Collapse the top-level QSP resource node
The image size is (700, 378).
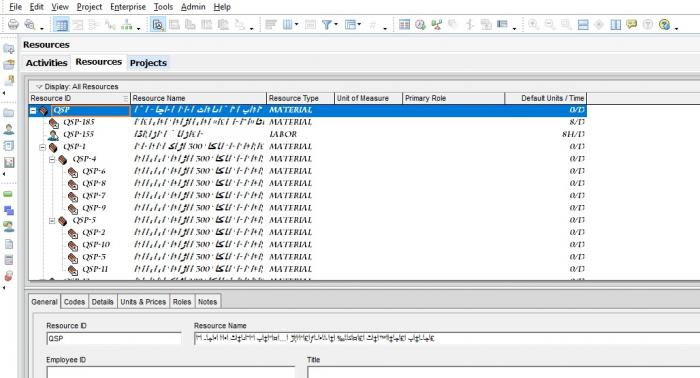click(x=33, y=110)
